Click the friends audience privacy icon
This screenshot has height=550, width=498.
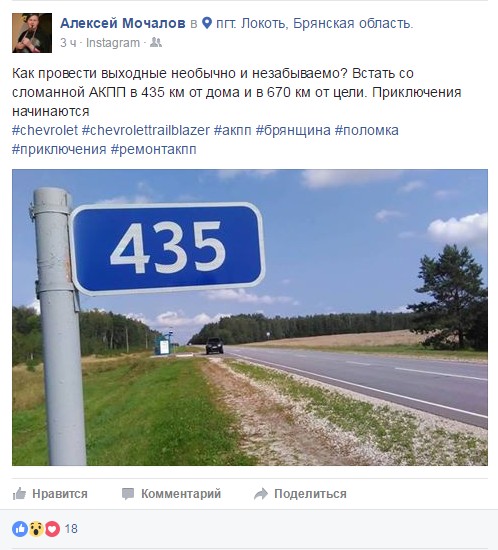pos(156,42)
